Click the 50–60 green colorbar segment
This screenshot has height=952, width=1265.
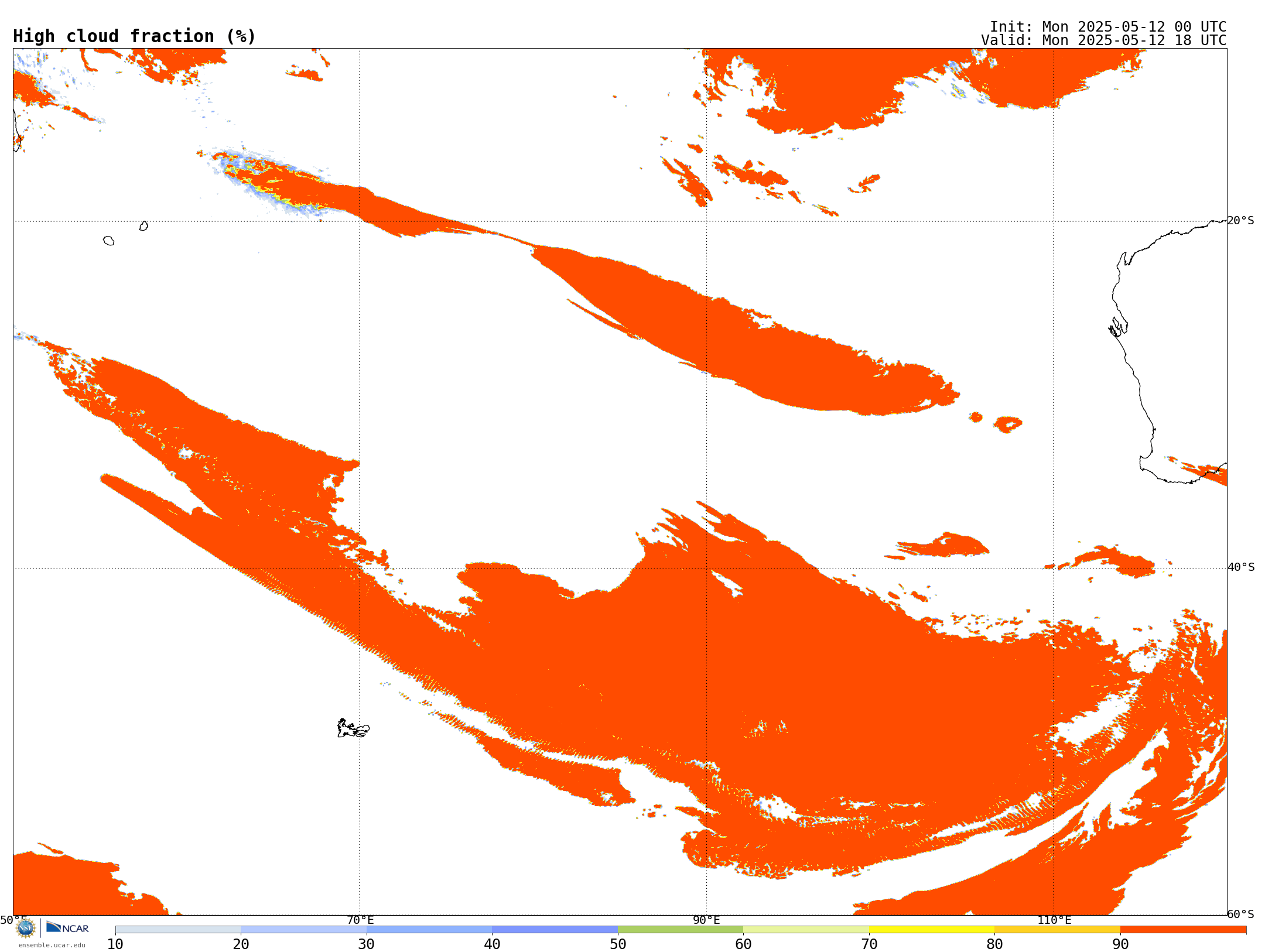click(x=681, y=930)
